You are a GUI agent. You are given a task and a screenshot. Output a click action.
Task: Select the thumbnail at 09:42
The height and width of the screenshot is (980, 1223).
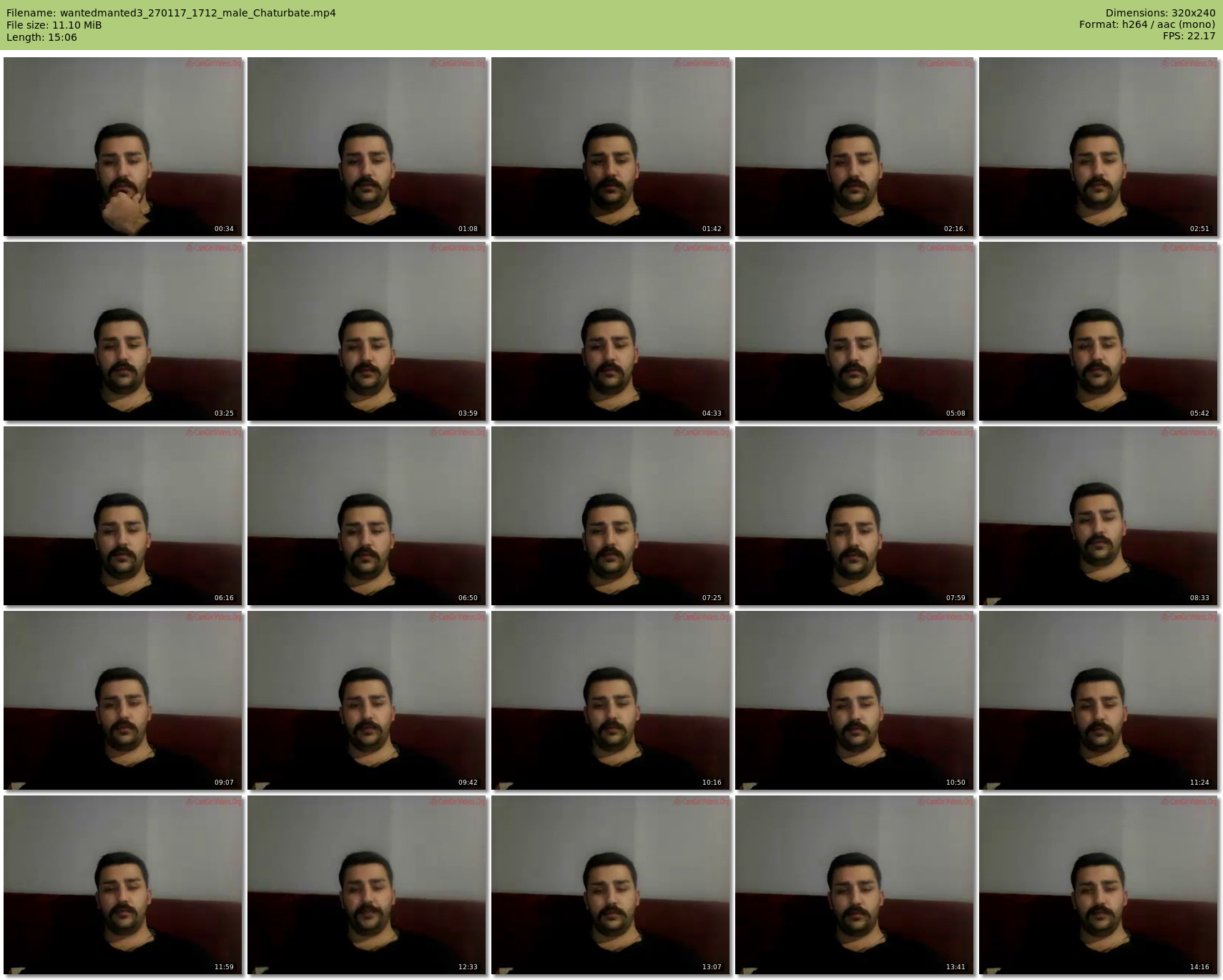tap(367, 700)
